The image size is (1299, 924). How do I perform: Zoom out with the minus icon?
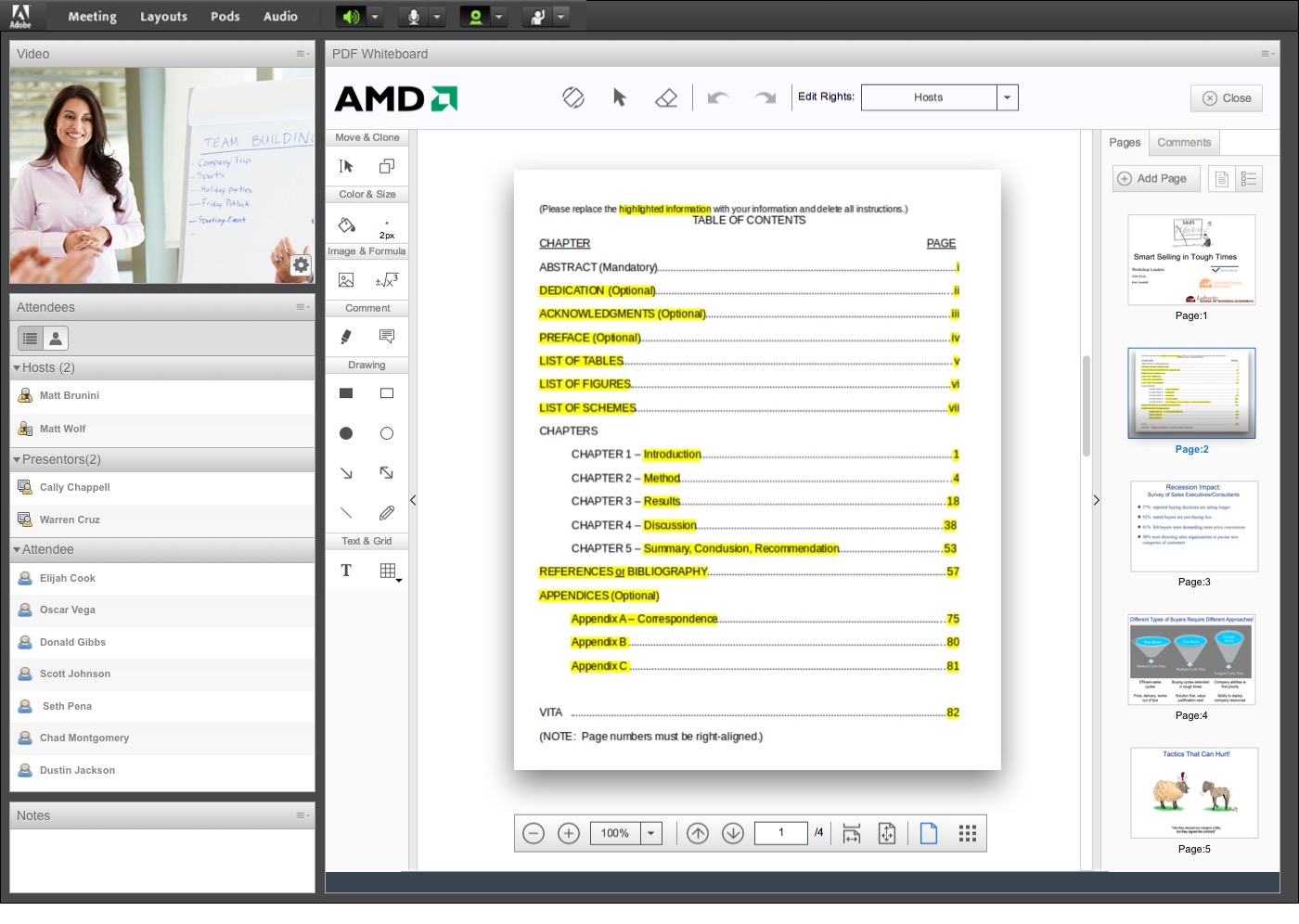tap(534, 833)
